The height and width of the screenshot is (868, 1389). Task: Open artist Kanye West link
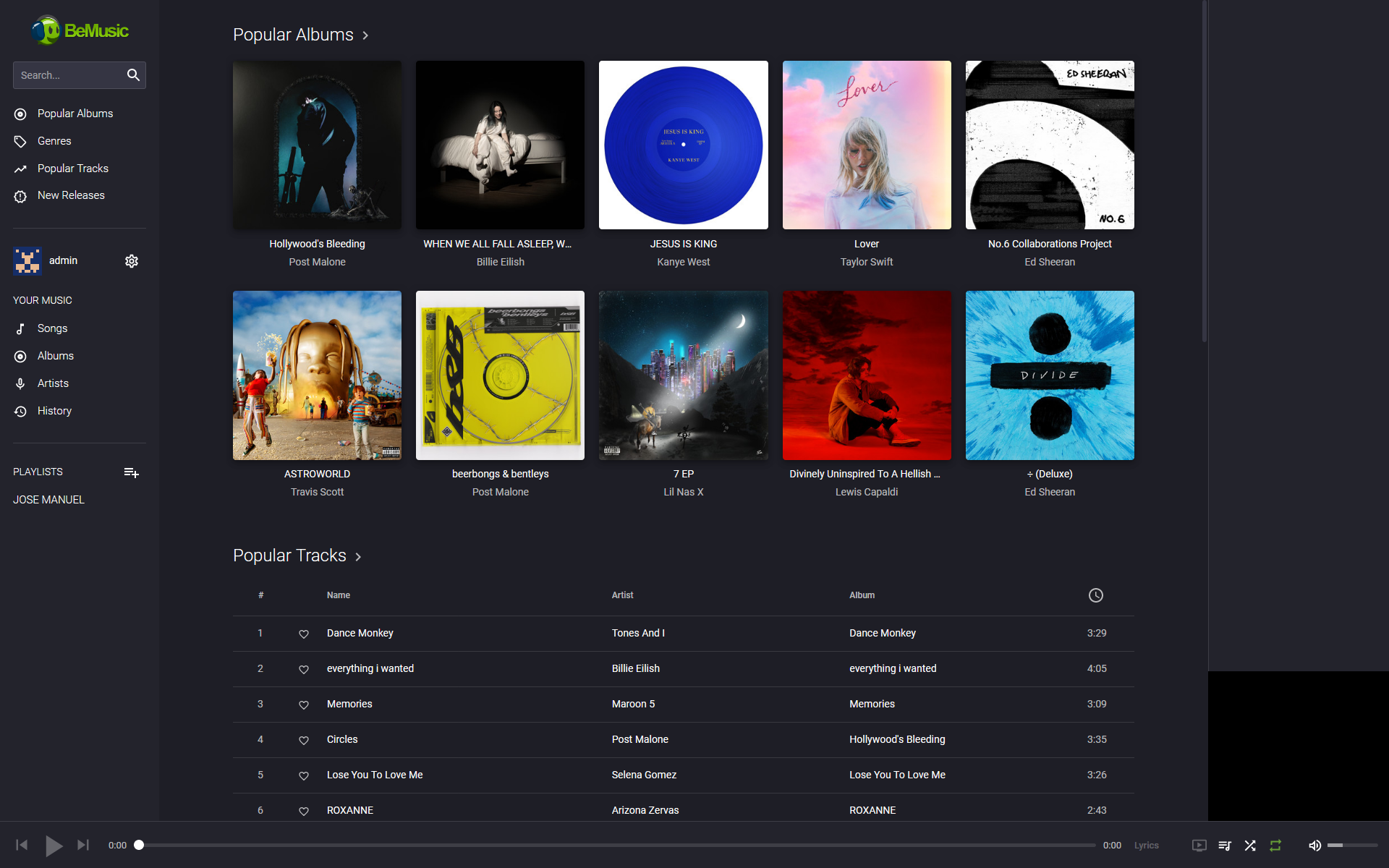pos(684,262)
